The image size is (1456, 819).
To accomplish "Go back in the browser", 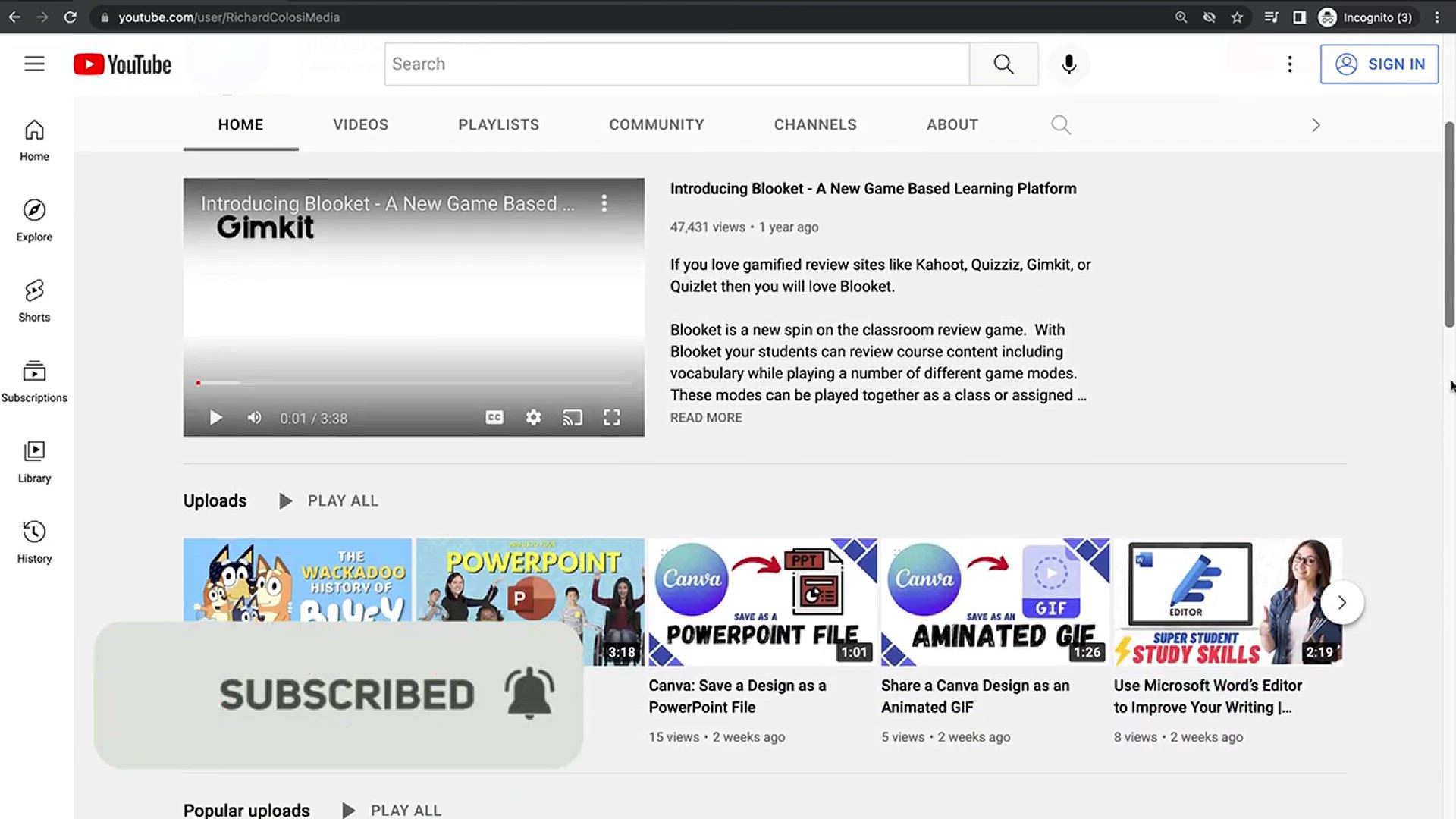I will 14,17.
